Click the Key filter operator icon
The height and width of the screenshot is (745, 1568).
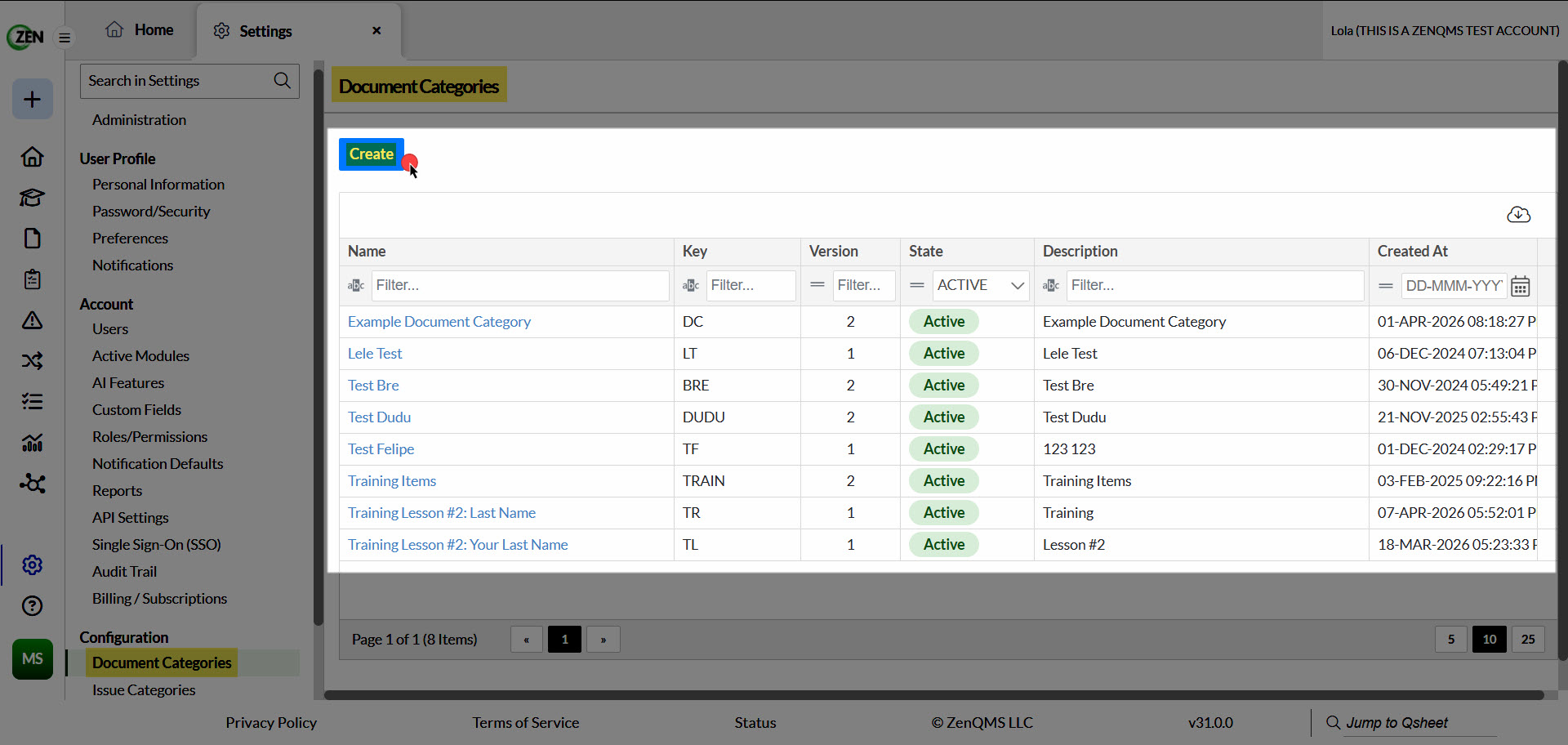click(691, 286)
